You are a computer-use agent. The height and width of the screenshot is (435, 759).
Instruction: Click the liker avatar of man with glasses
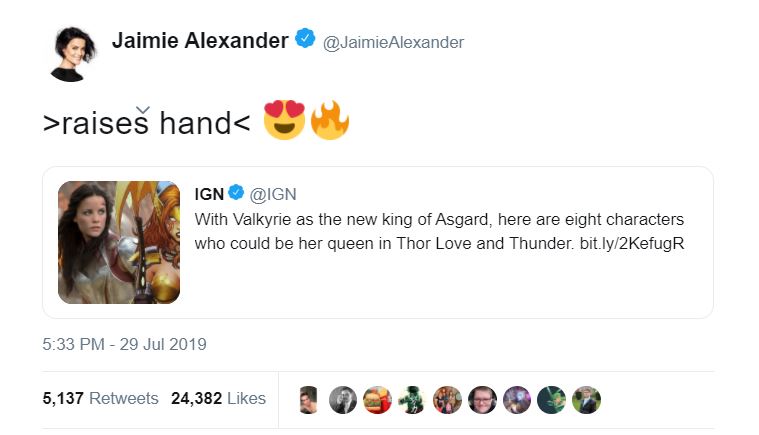pos(482,399)
